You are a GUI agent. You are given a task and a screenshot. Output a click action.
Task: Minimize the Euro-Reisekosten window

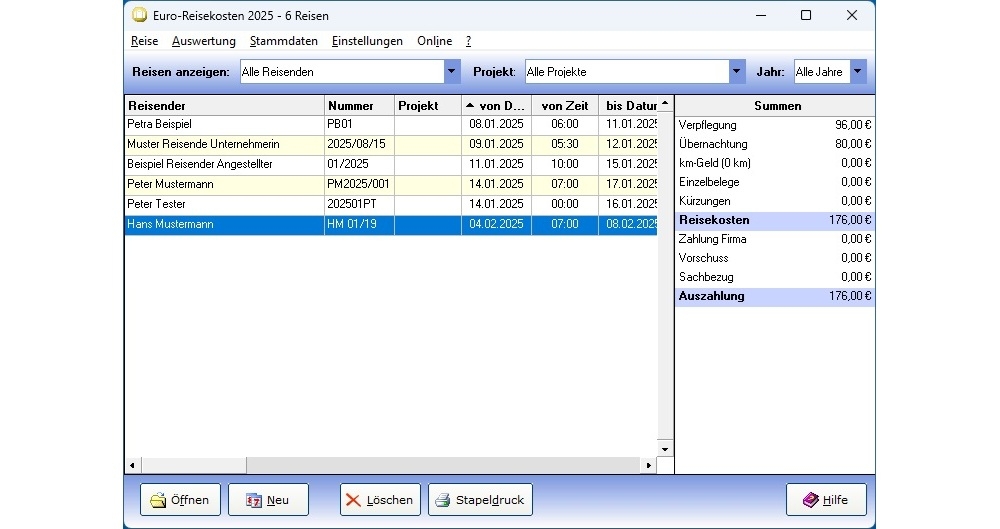tap(761, 15)
